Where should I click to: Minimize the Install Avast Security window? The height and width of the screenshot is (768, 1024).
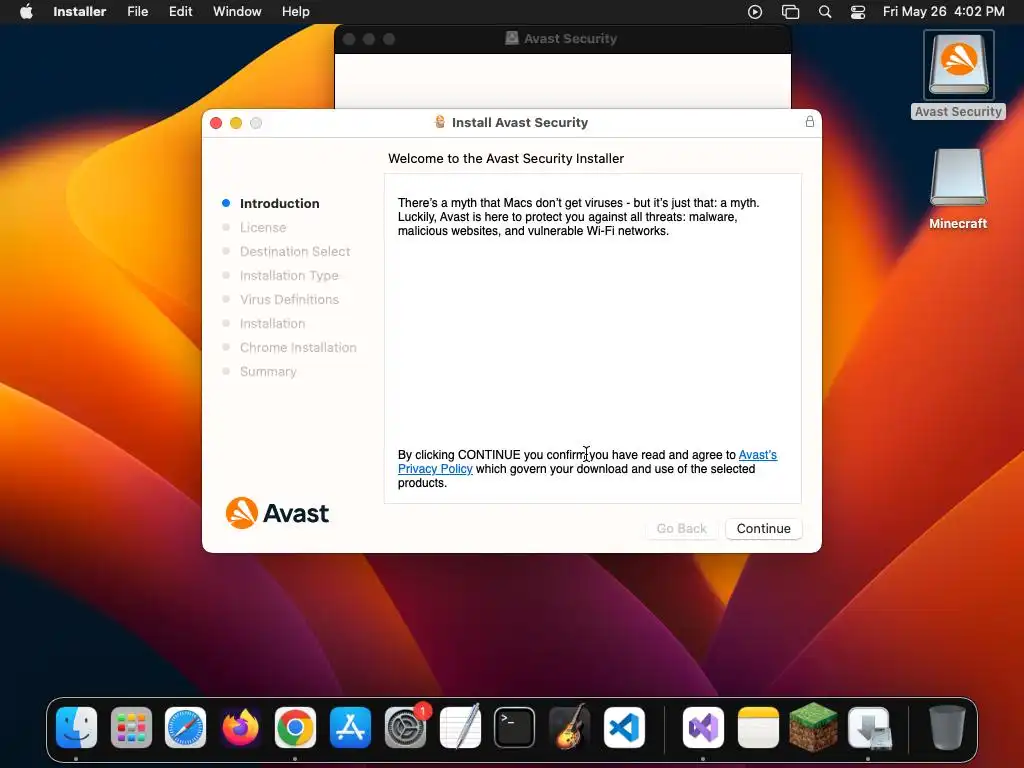coord(236,123)
